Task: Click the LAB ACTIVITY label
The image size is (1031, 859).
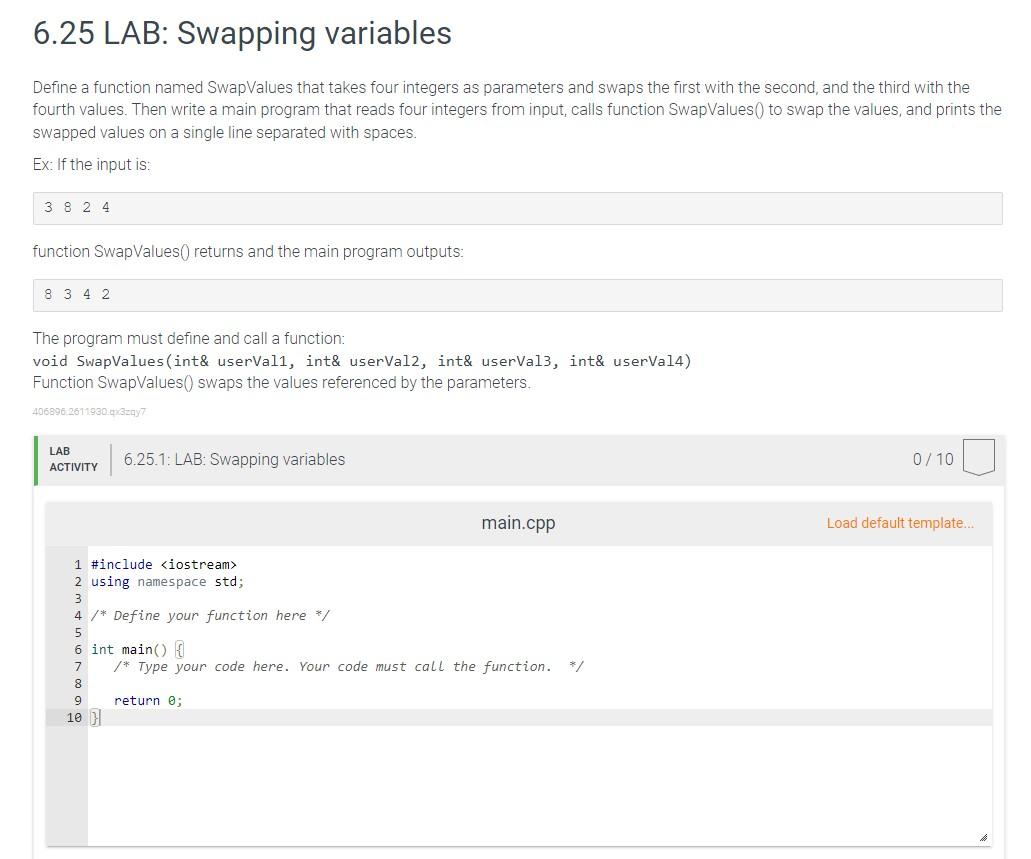Action: pyautogui.click(x=73, y=459)
